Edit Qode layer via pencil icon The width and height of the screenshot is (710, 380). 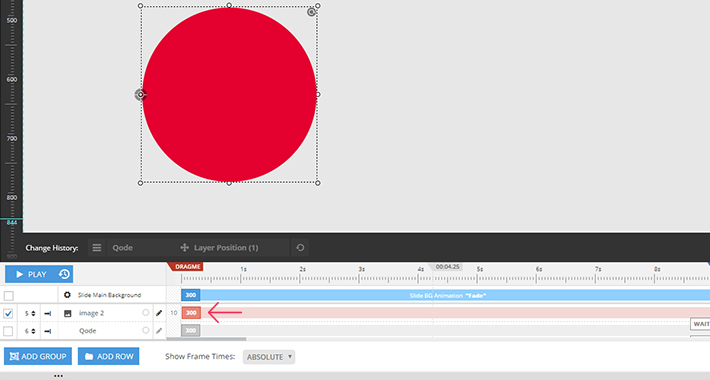[159, 331]
